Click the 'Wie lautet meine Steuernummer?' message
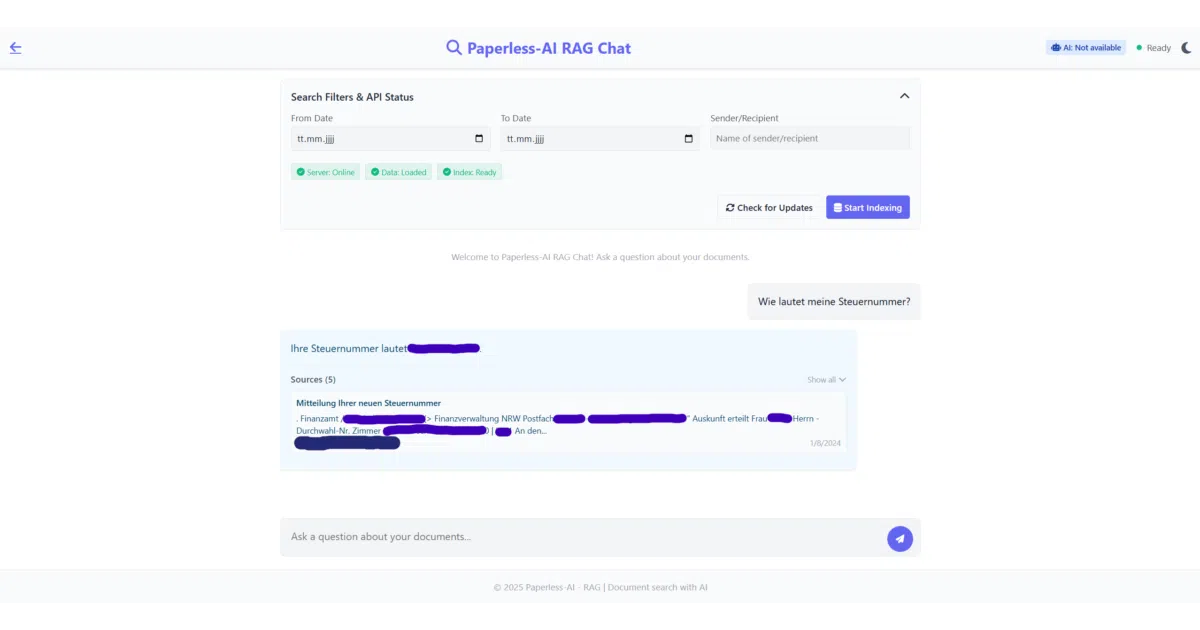 click(834, 301)
